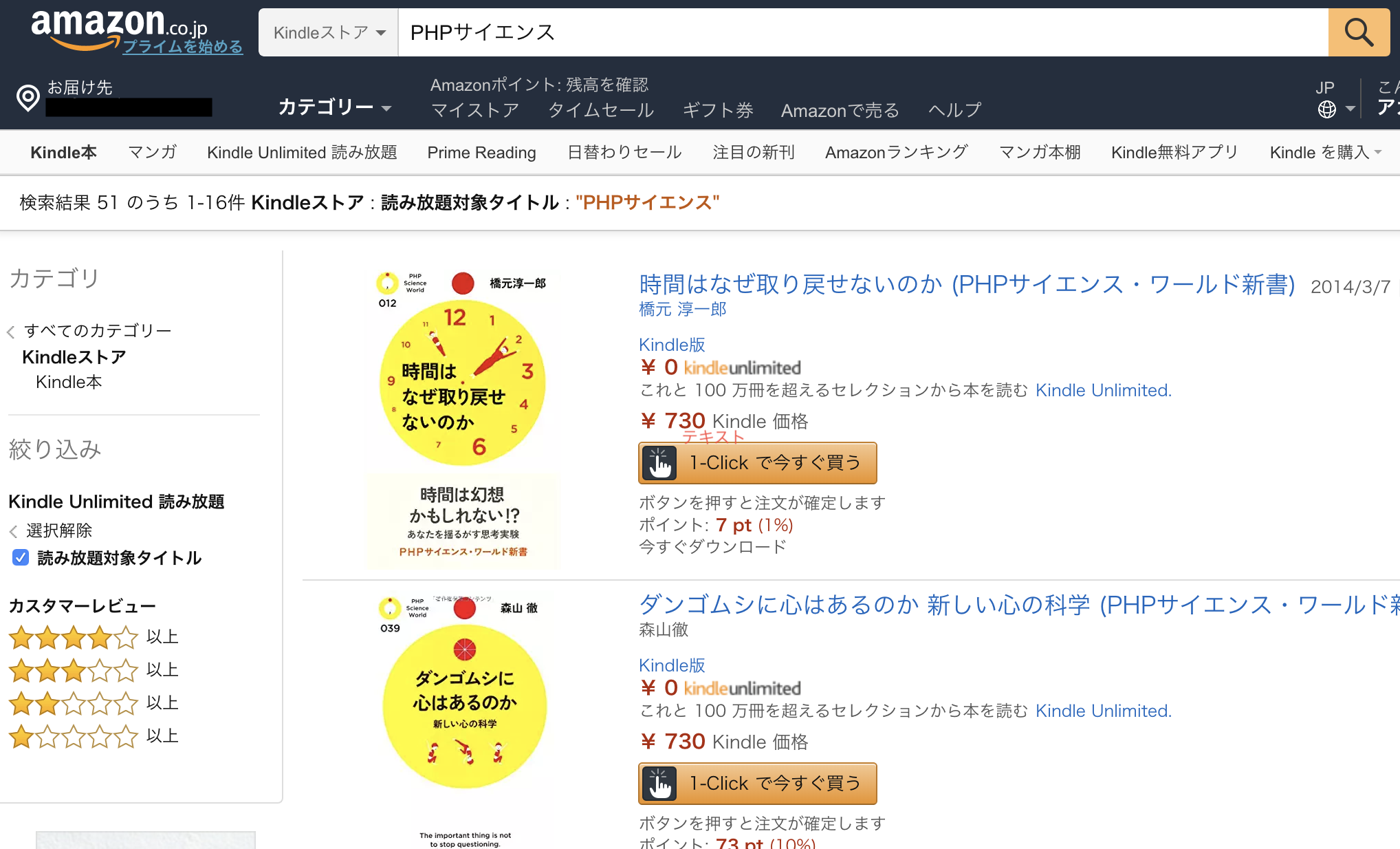Click the delivery location pin icon

coord(28,98)
